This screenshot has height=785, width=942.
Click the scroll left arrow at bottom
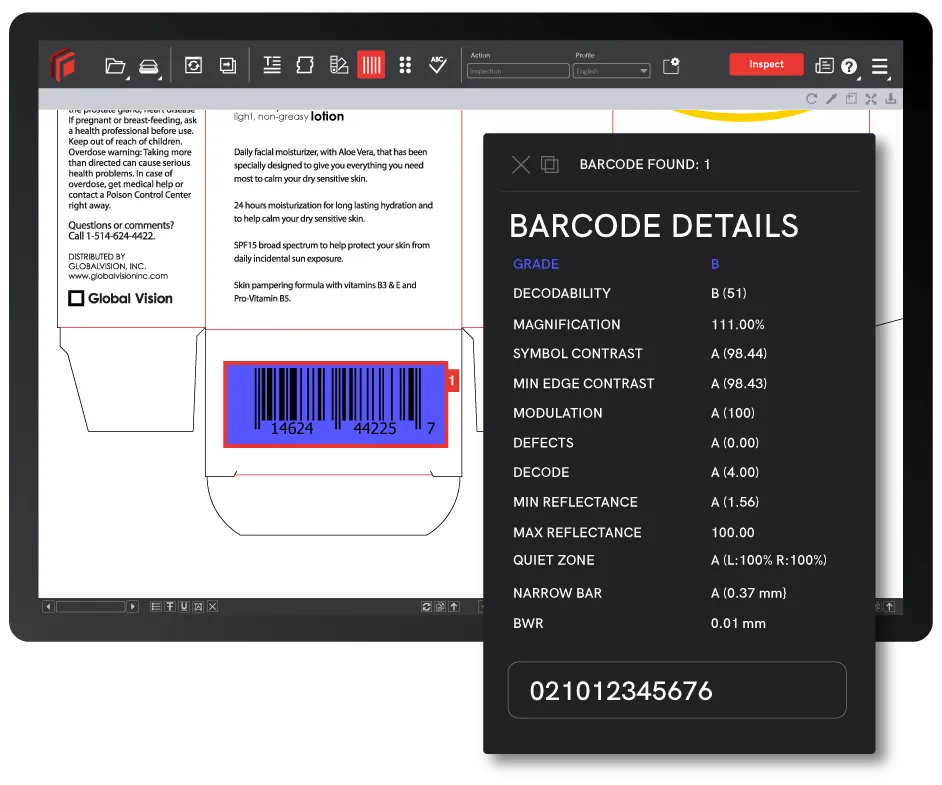48,607
